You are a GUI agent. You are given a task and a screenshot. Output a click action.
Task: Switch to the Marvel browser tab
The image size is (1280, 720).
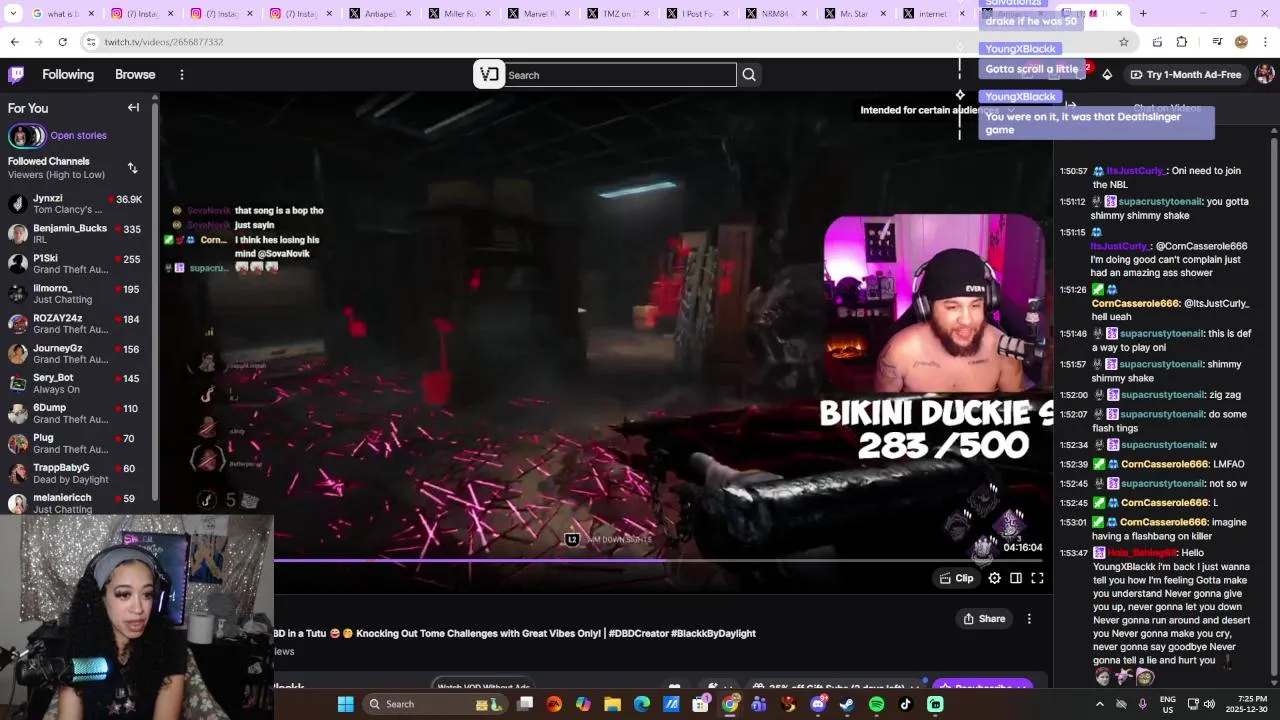click(540, 14)
